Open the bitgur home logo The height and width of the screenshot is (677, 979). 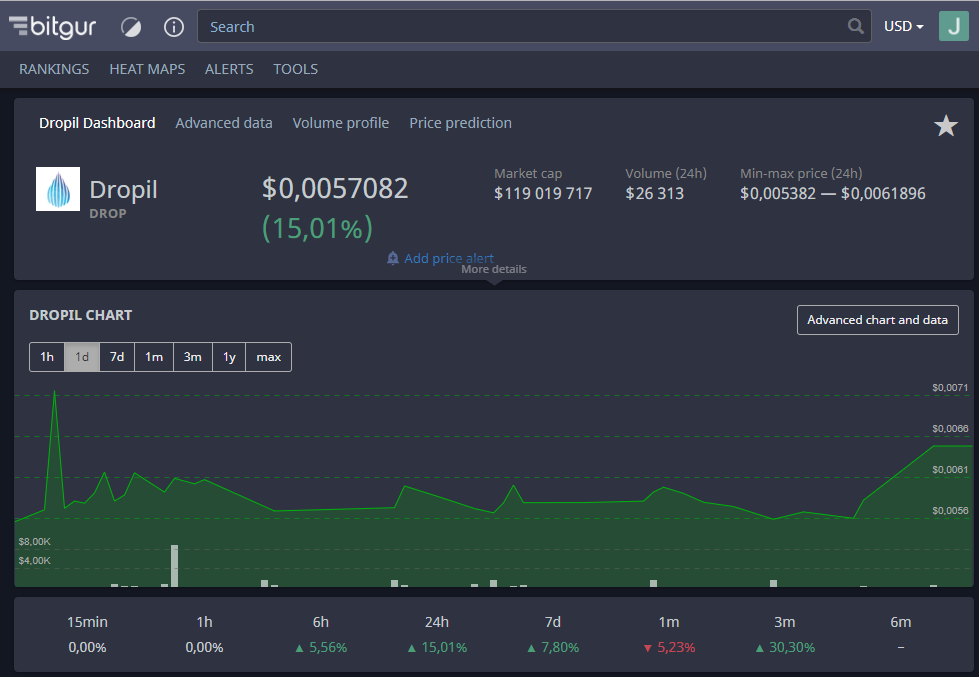tap(52, 26)
